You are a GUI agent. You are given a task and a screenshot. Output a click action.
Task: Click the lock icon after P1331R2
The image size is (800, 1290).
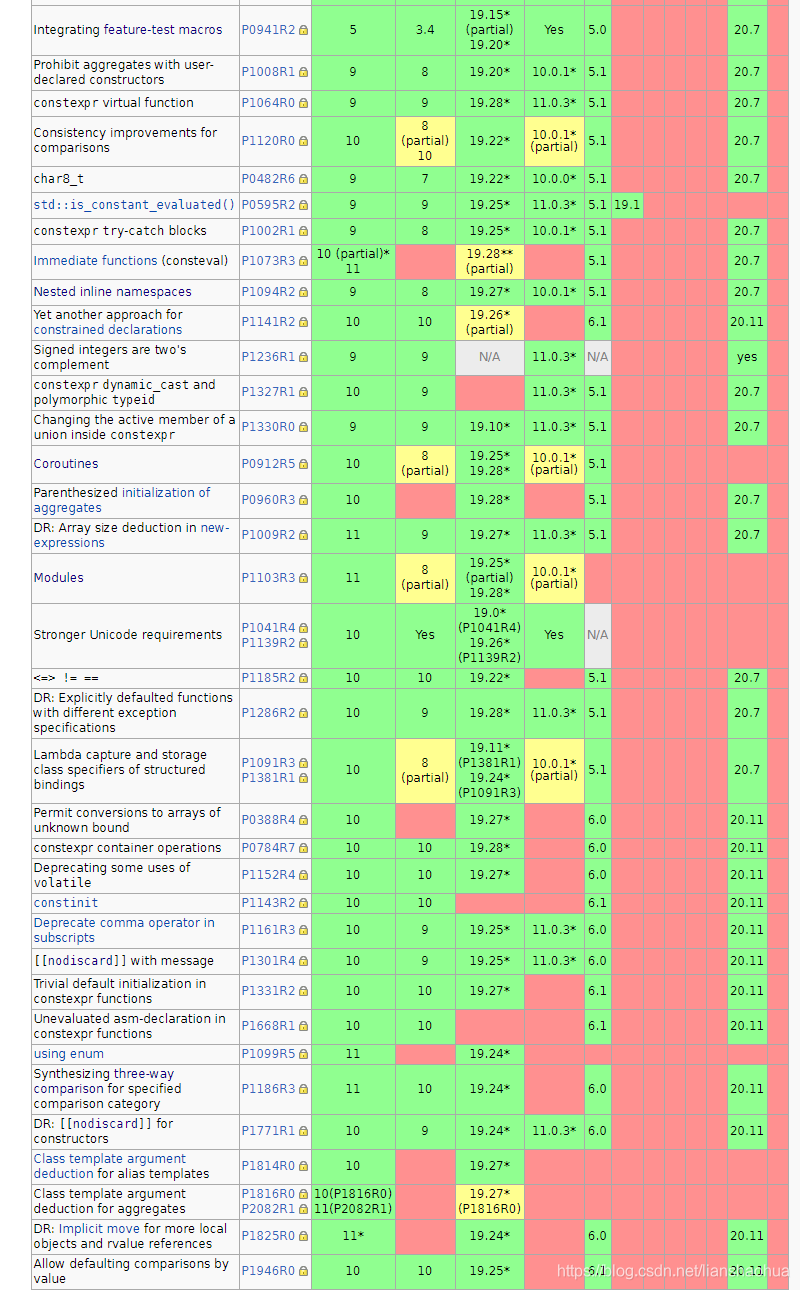click(x=303, y=991)
